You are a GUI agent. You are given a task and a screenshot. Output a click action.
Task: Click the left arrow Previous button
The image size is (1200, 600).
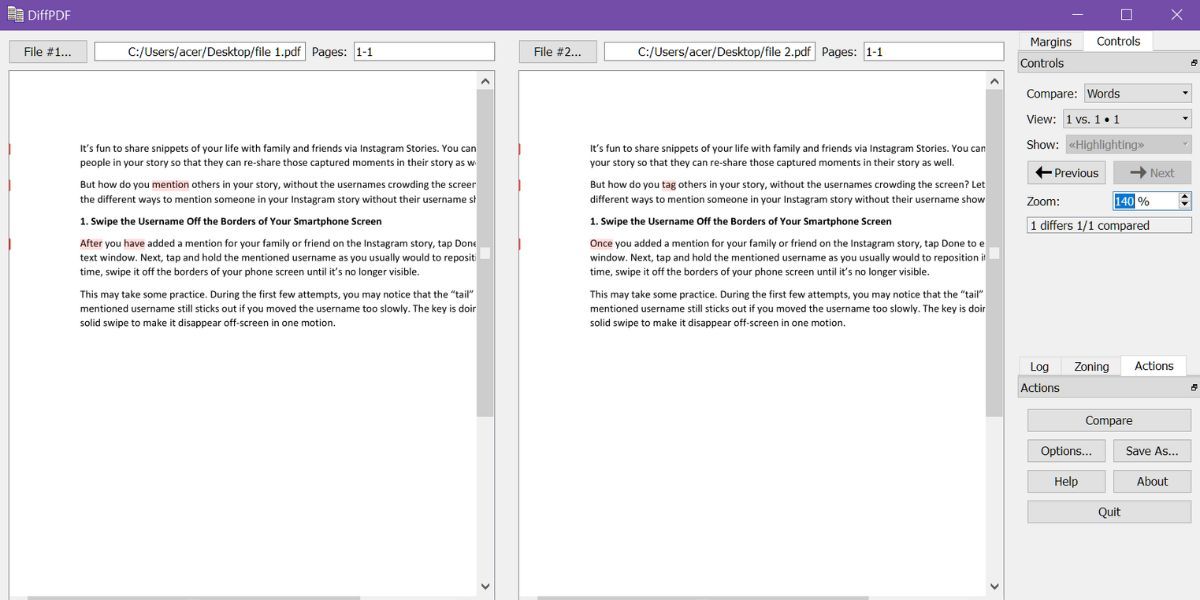click(1066, 173)
